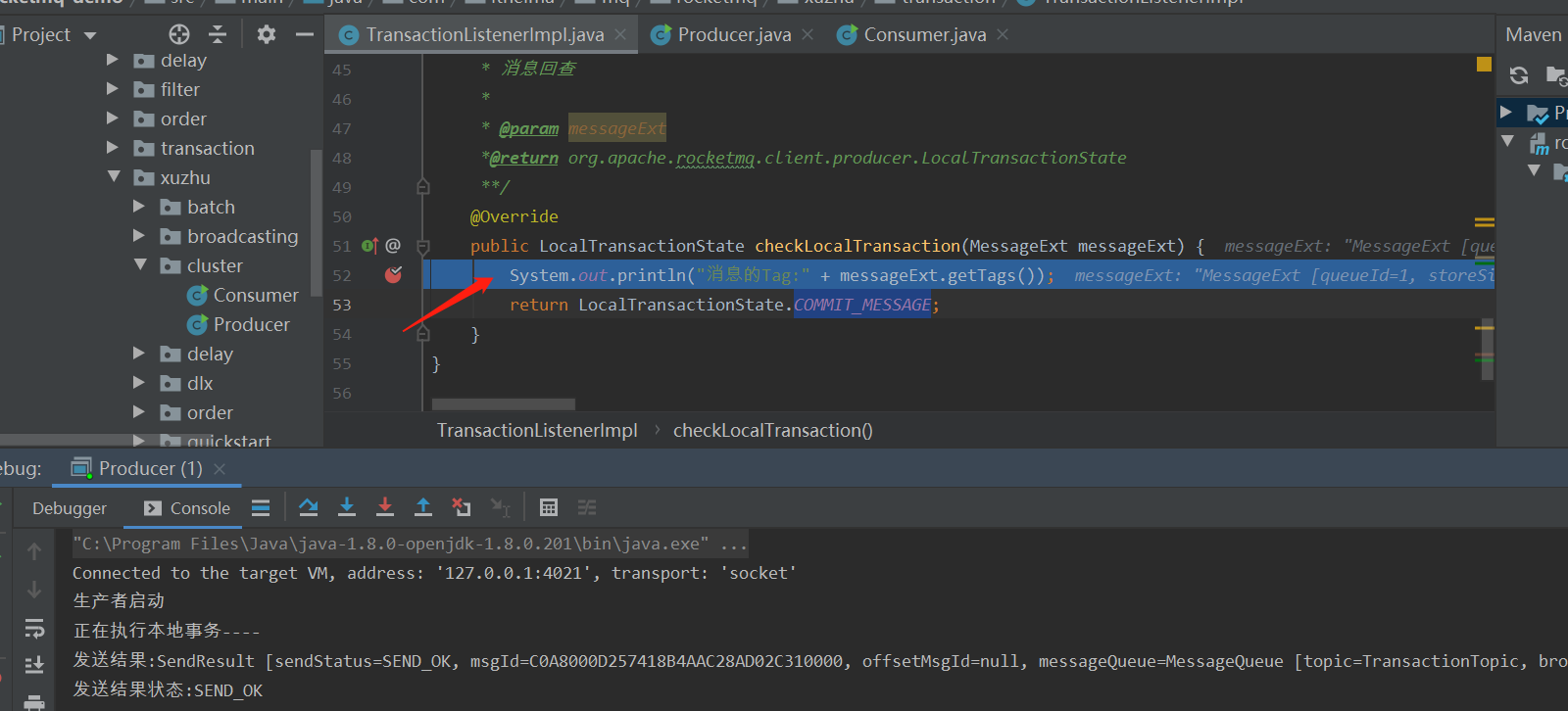Click the locate-current-file target icon in Project panel

[179, 35]
